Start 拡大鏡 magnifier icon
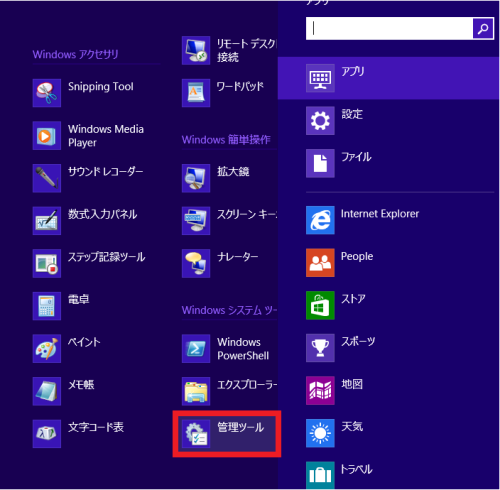500x490 pixels. [x=196, y=178]
